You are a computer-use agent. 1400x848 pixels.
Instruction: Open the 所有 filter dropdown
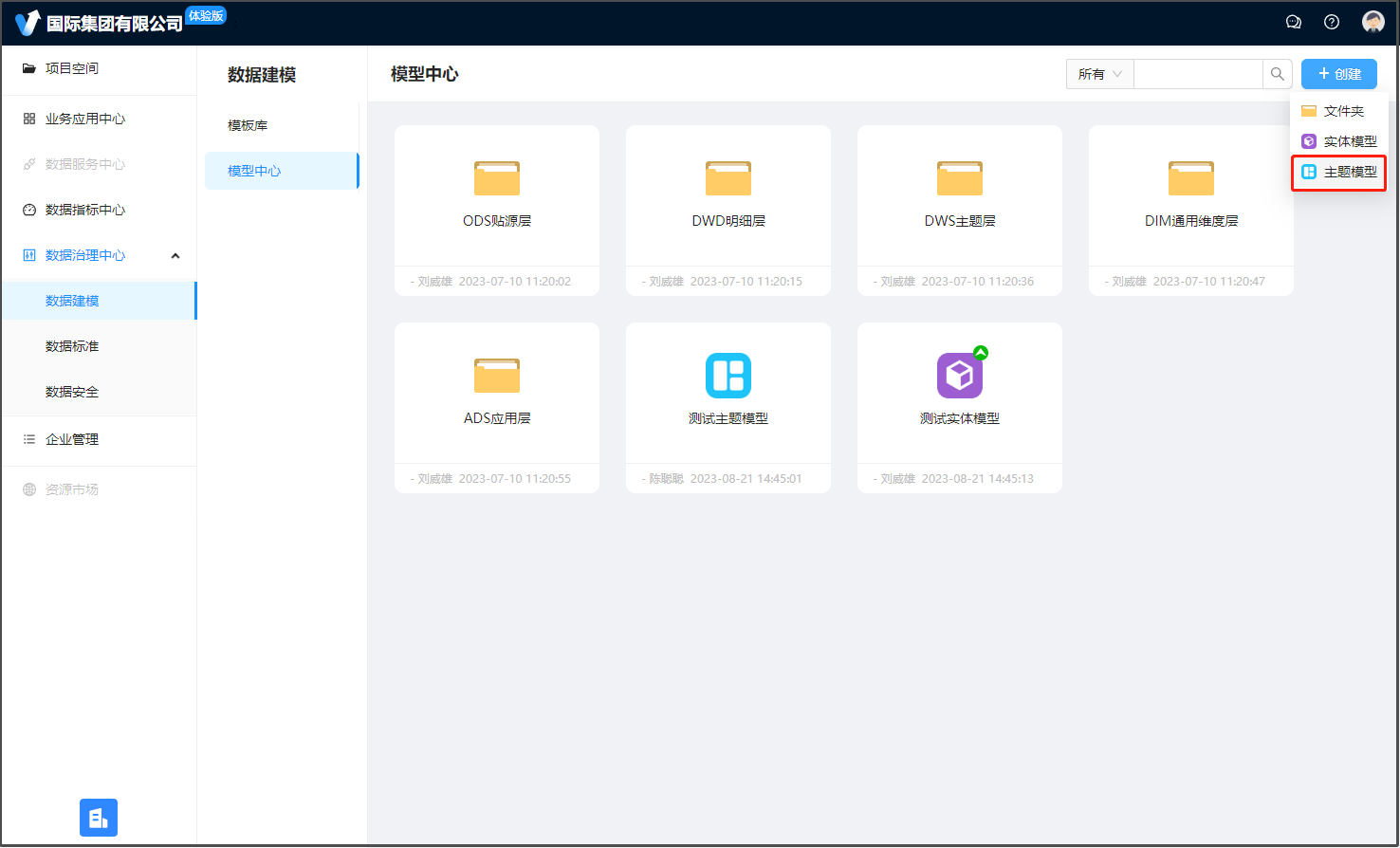[1099, 74]
